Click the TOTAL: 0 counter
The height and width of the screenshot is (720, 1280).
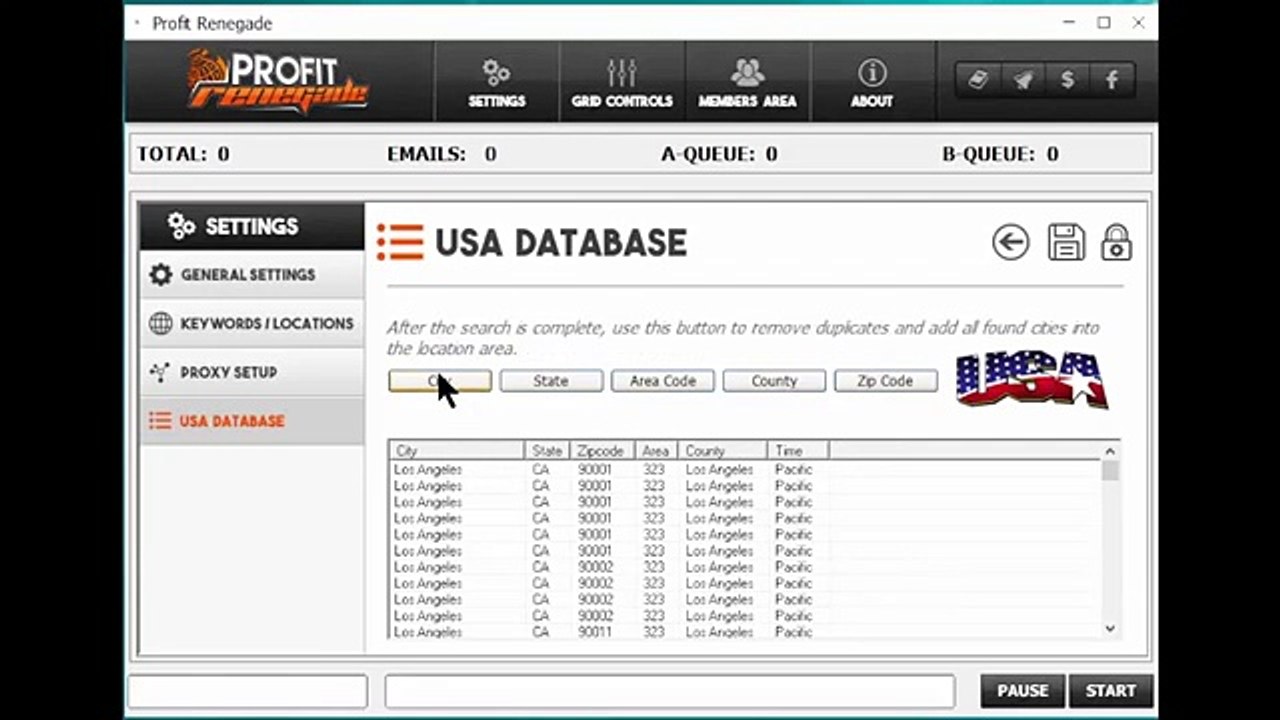click(183, 154)
